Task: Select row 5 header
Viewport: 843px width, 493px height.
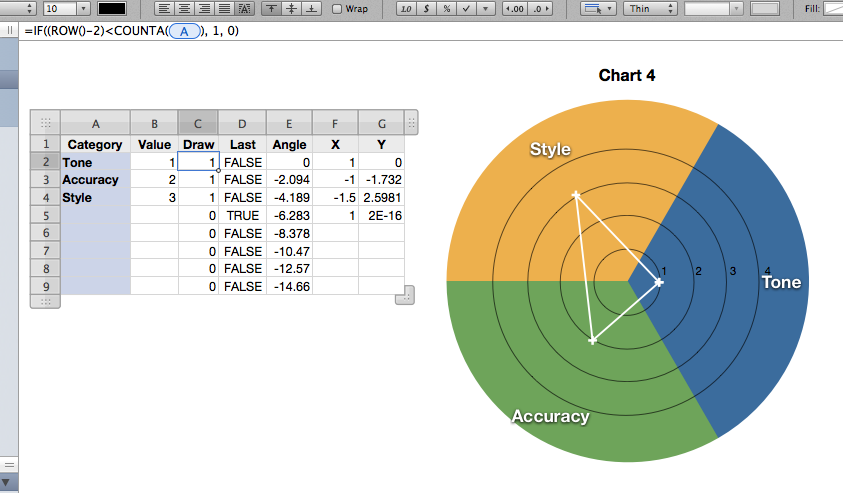Action: pos(45,216)
